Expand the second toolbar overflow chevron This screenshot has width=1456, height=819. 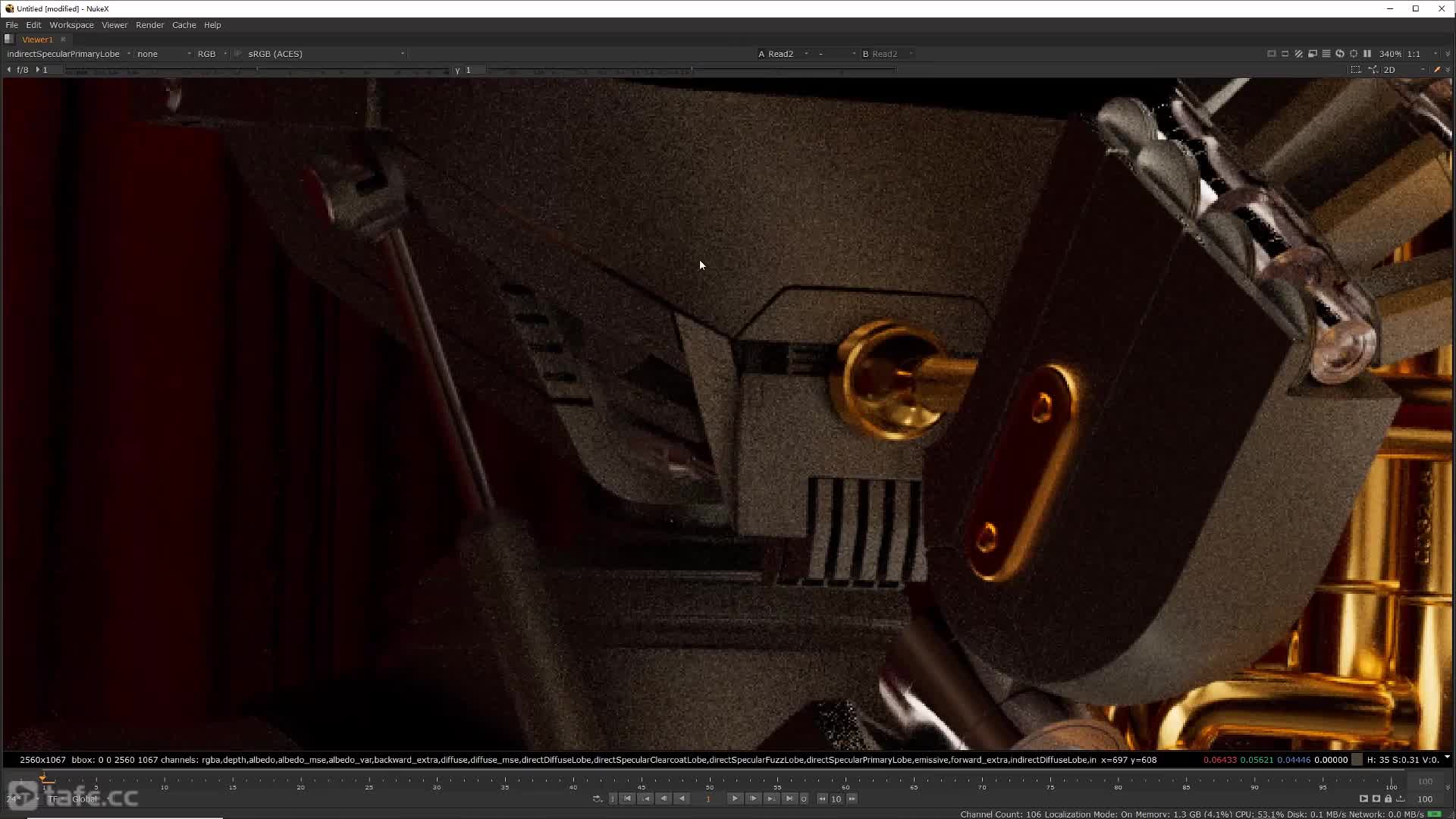(1448, 70)
